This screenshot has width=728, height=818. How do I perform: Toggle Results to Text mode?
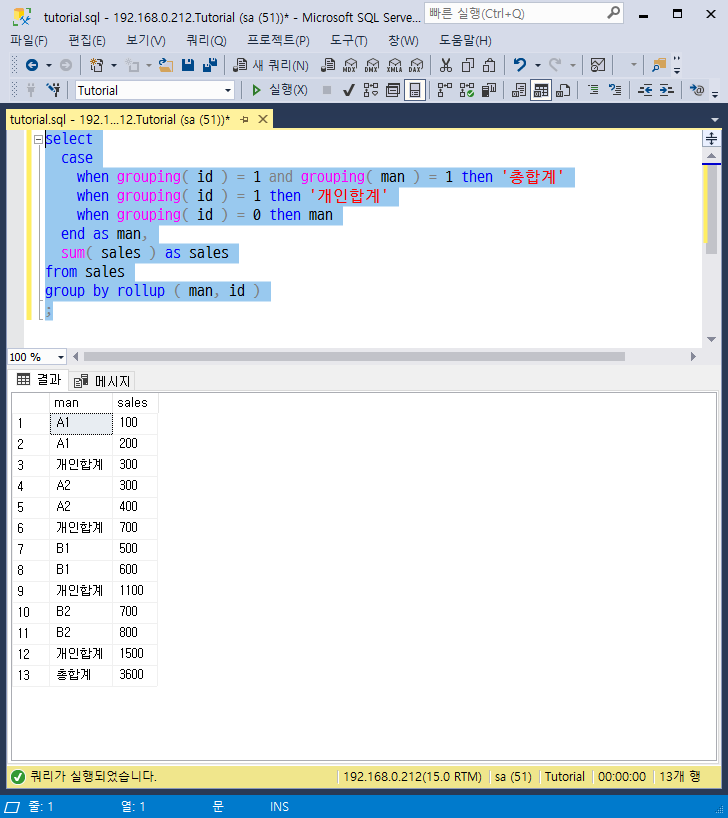(x=519, y=90)
